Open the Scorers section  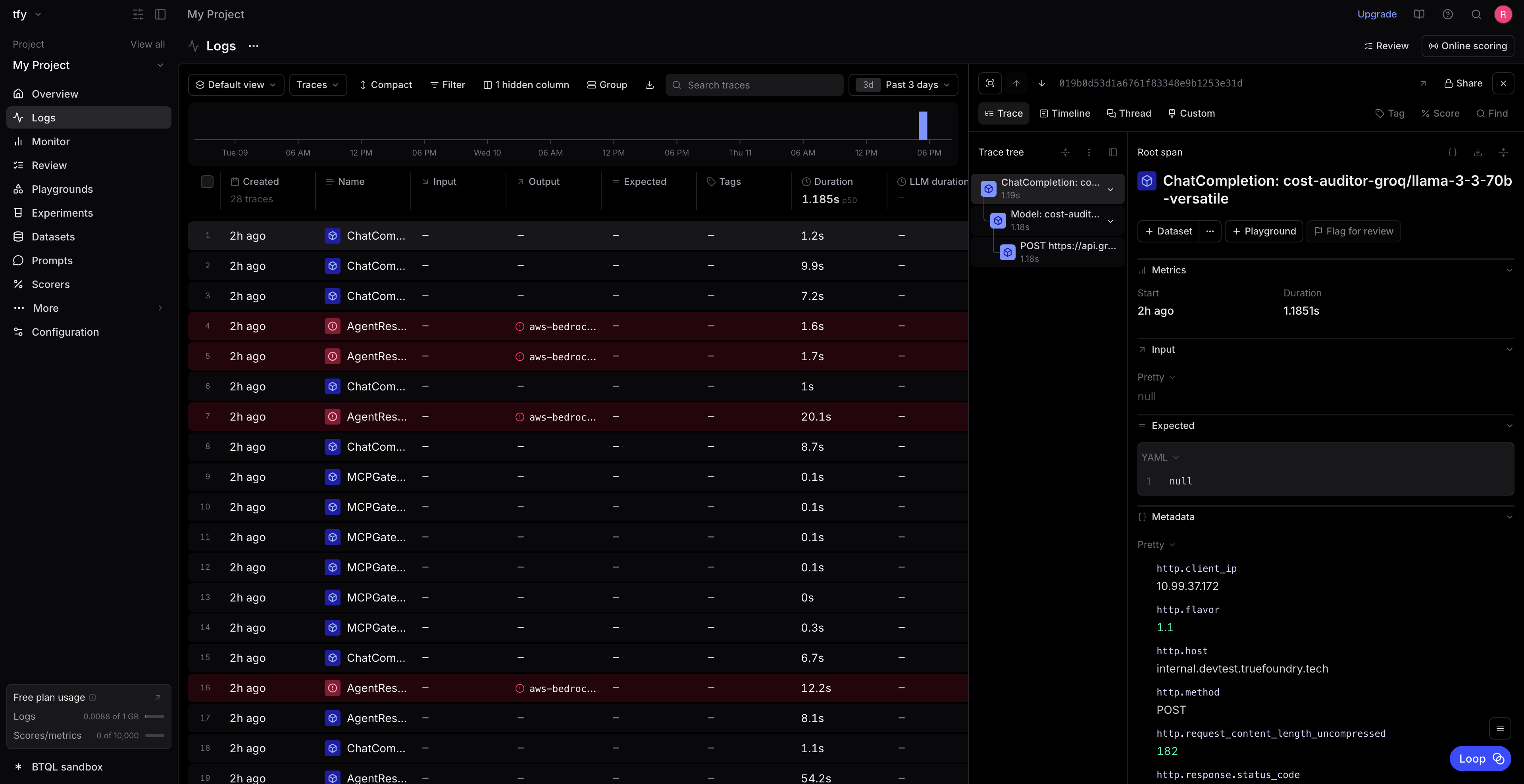pyautogui.click(x=51, y=284)
